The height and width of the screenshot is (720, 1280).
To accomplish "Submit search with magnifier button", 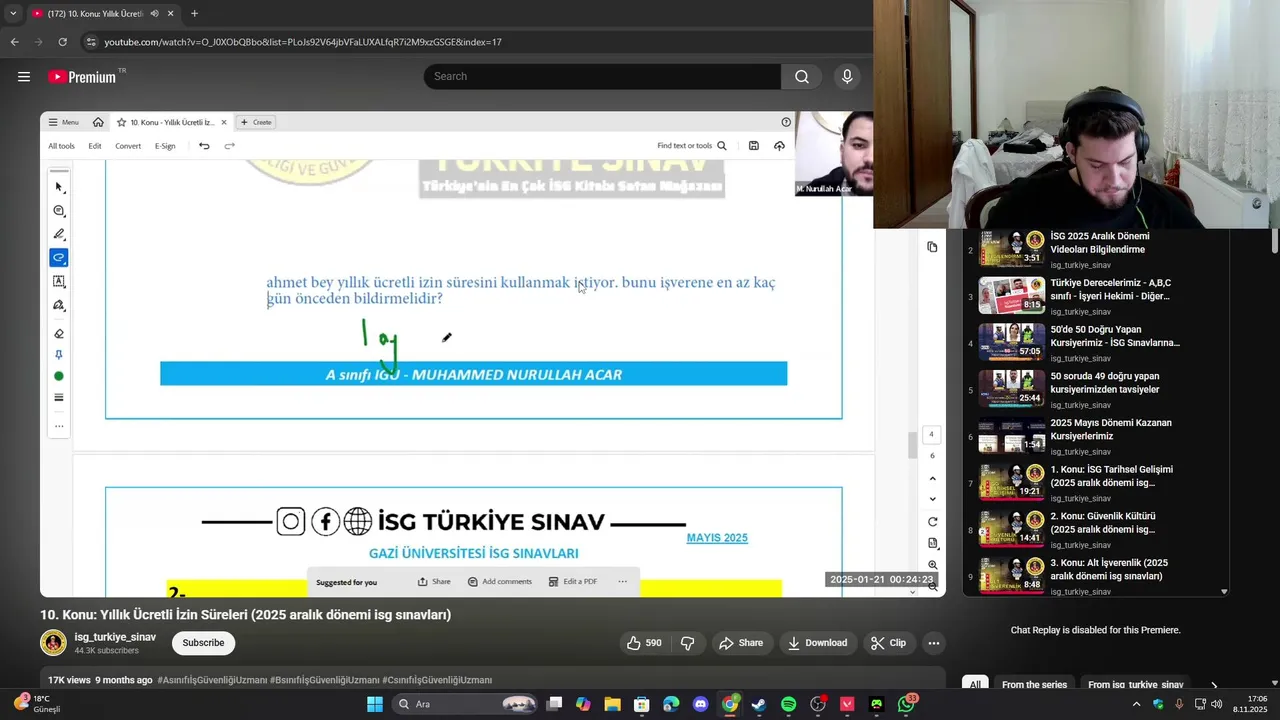I will point(802,77).
